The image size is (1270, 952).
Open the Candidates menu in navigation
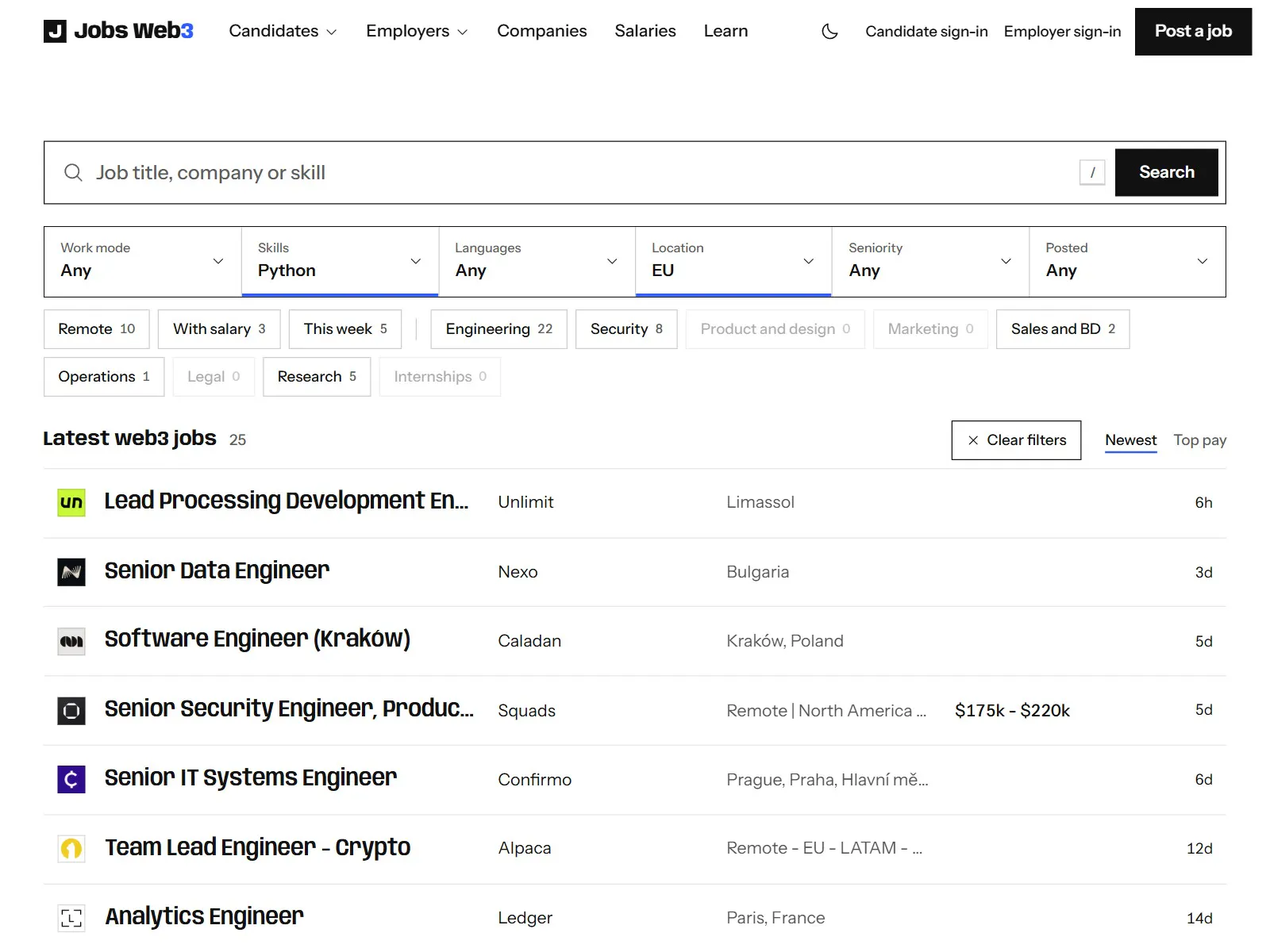pos(283,31)
